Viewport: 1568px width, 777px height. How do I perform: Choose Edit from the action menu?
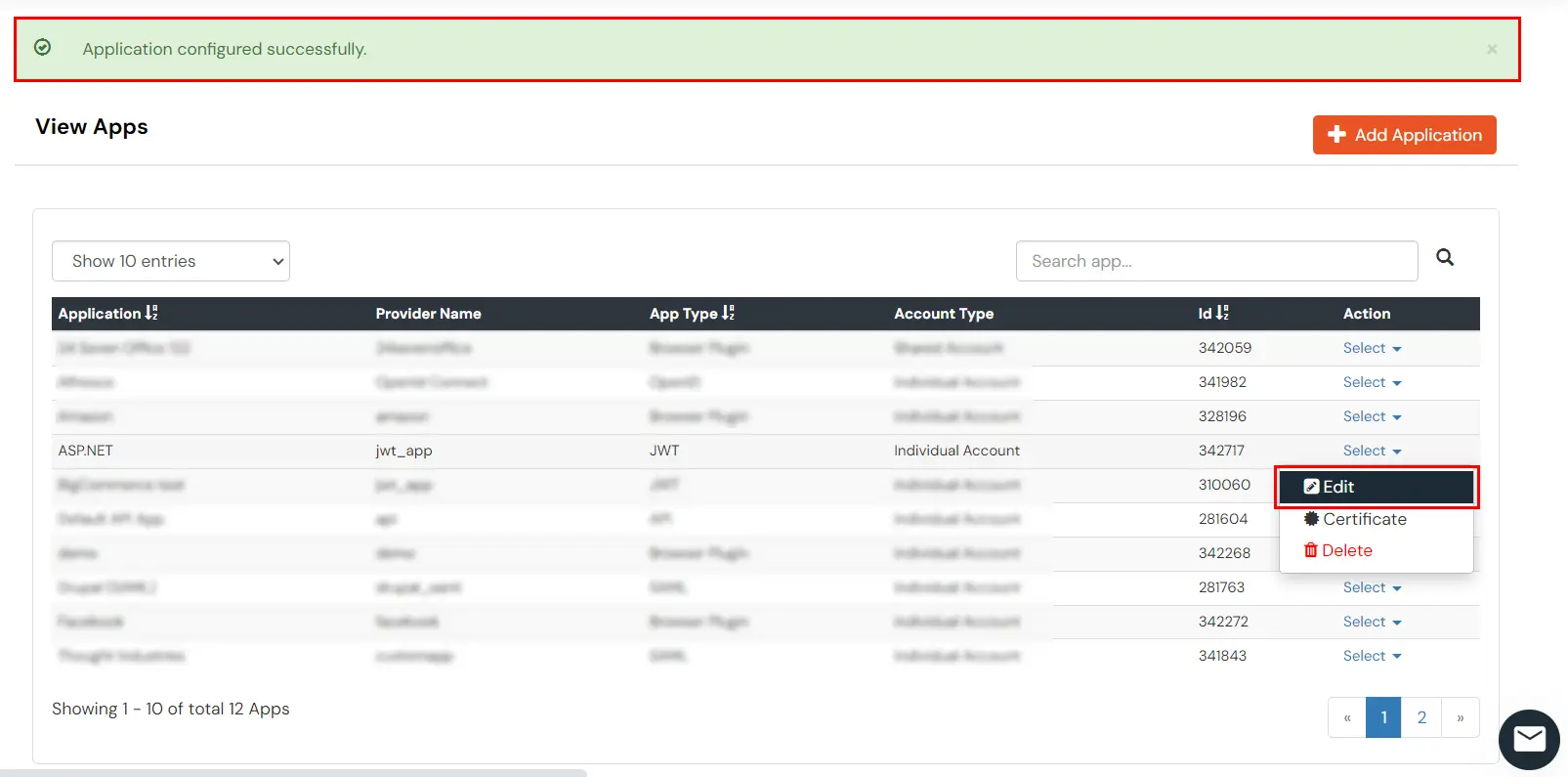[1377, 487]
